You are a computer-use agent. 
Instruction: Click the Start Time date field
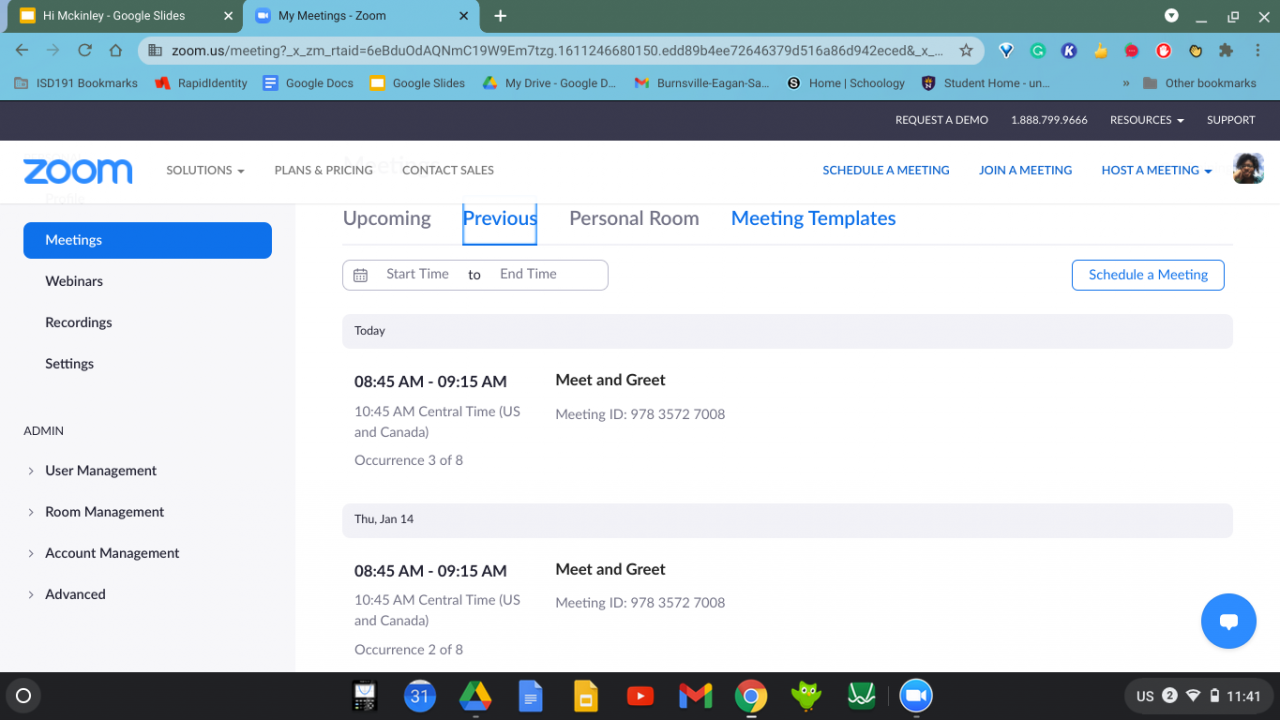[418, 274]
